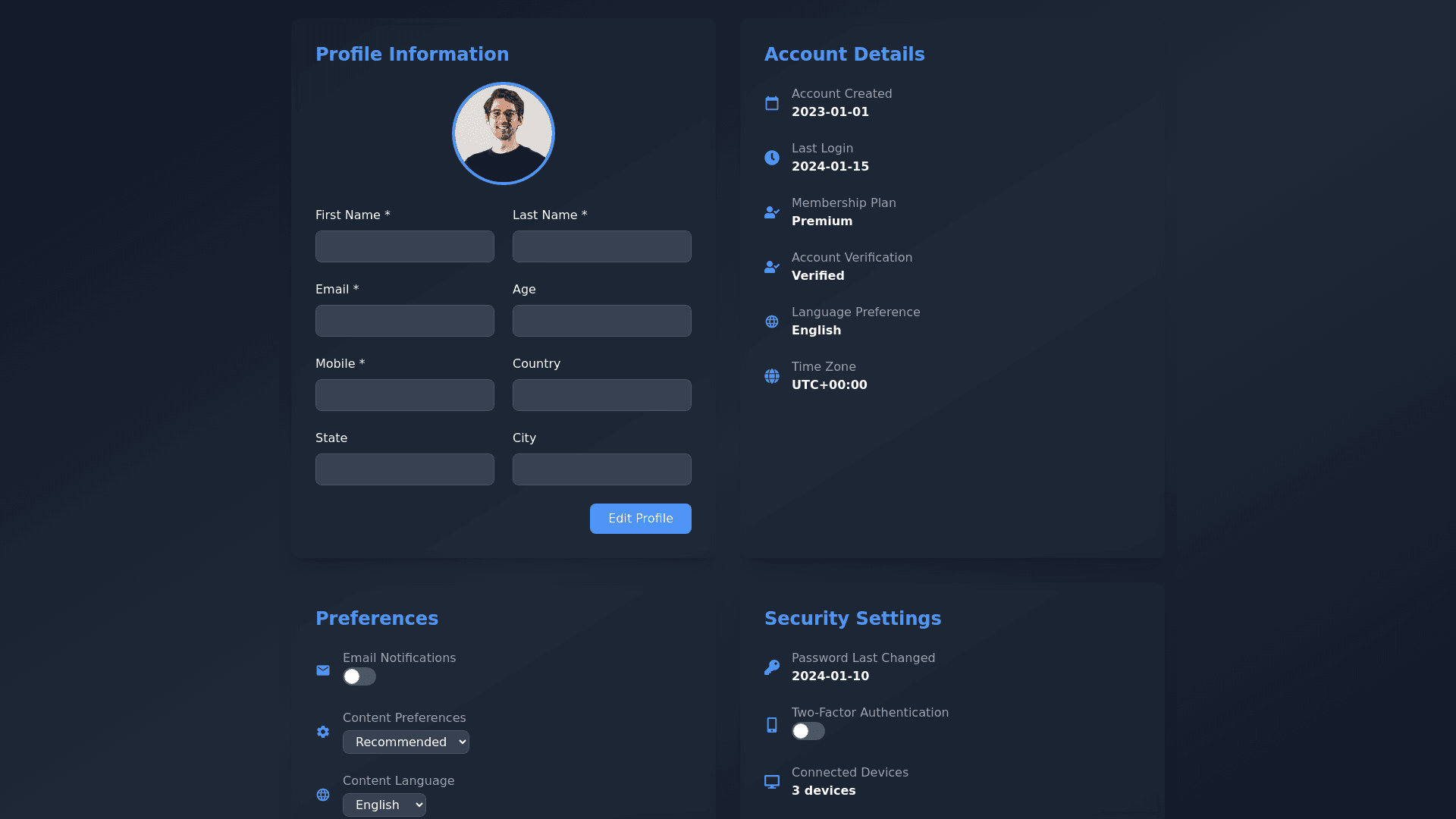Viewport: 1456px width, 819px height.
Task: Focus the First Name input field
Action: (405, 246)
